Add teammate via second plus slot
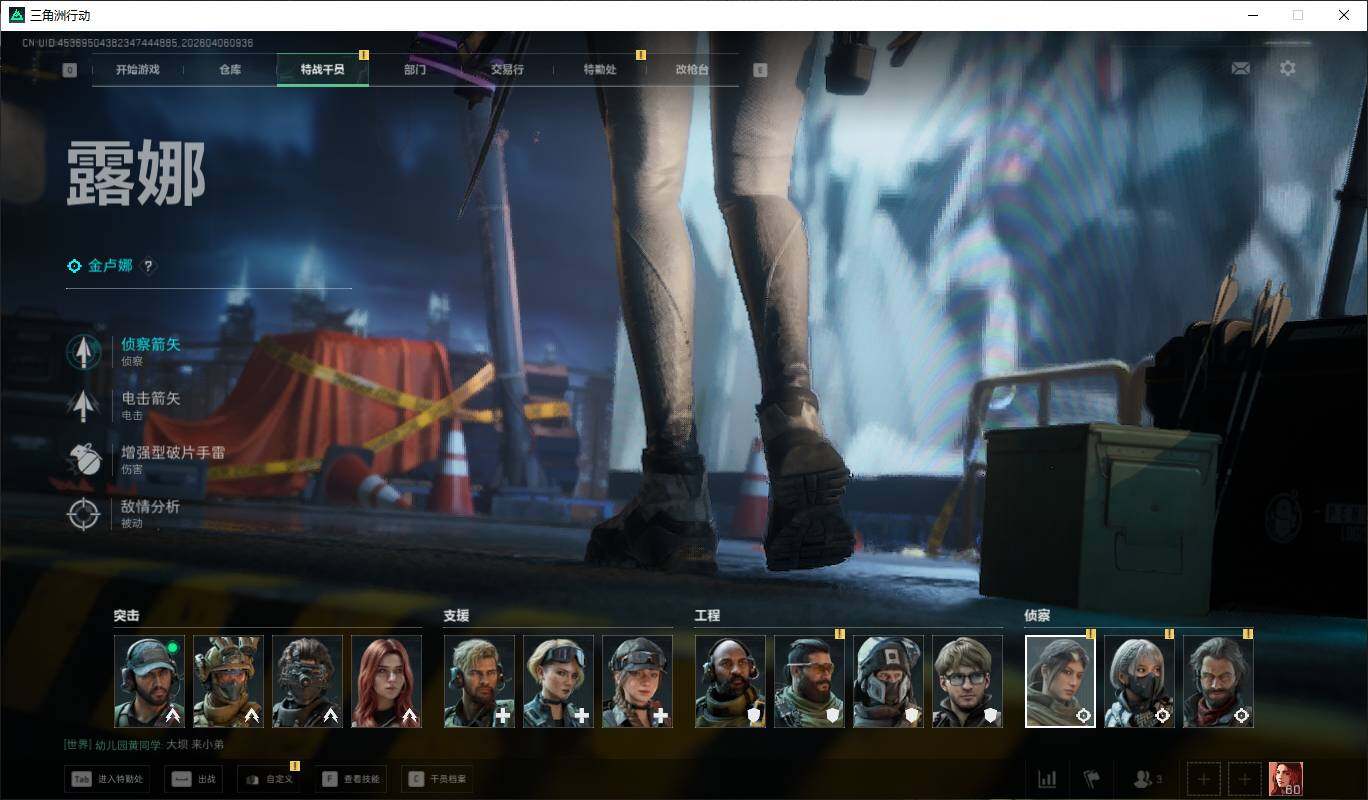 point(1244,779)
